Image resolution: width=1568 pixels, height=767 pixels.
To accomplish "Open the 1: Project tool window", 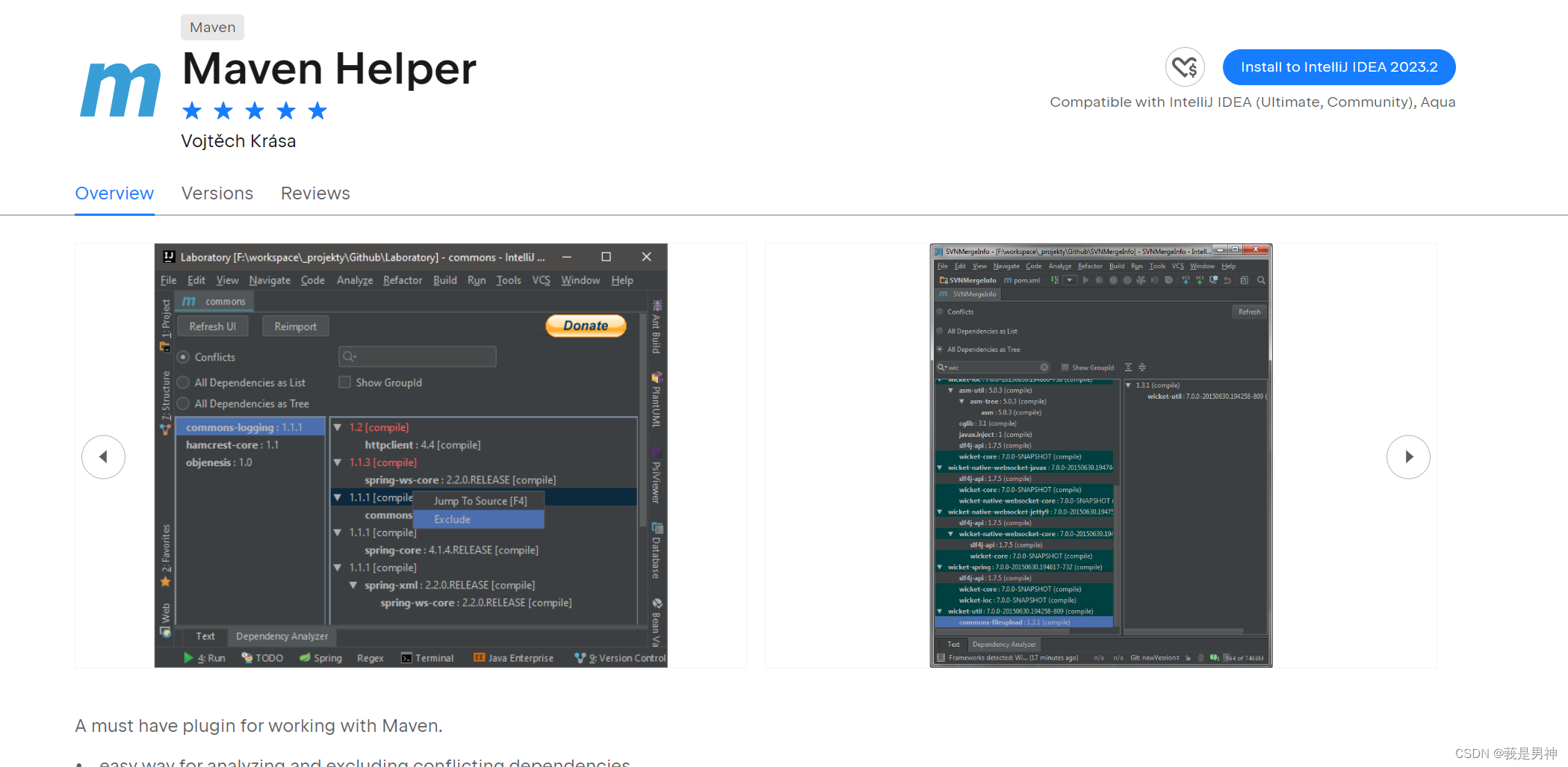I will 166,326.
